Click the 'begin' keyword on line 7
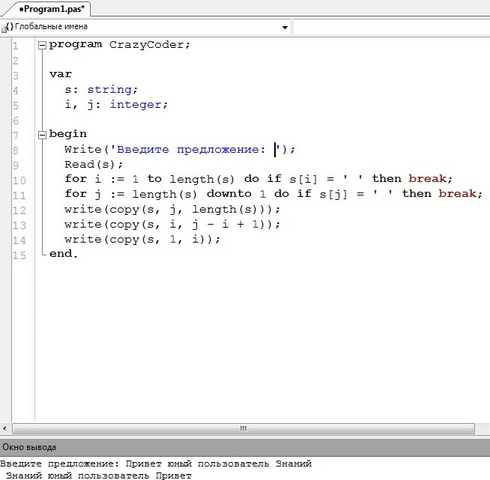 (68, 134)
